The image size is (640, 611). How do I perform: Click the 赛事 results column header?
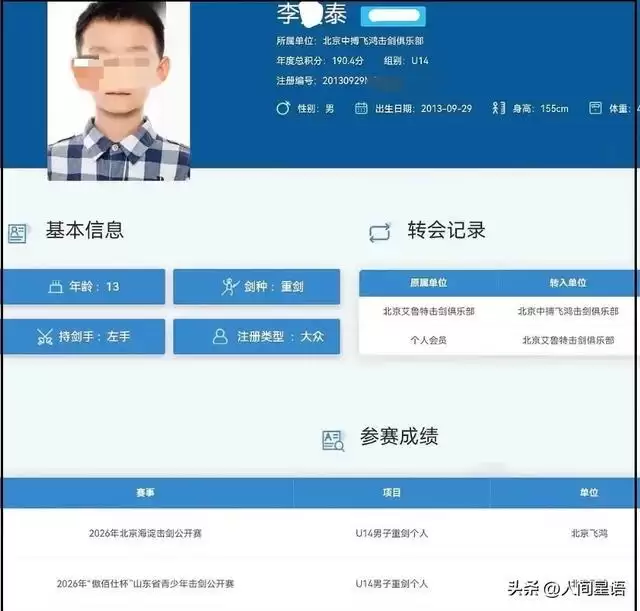point(146,493)
